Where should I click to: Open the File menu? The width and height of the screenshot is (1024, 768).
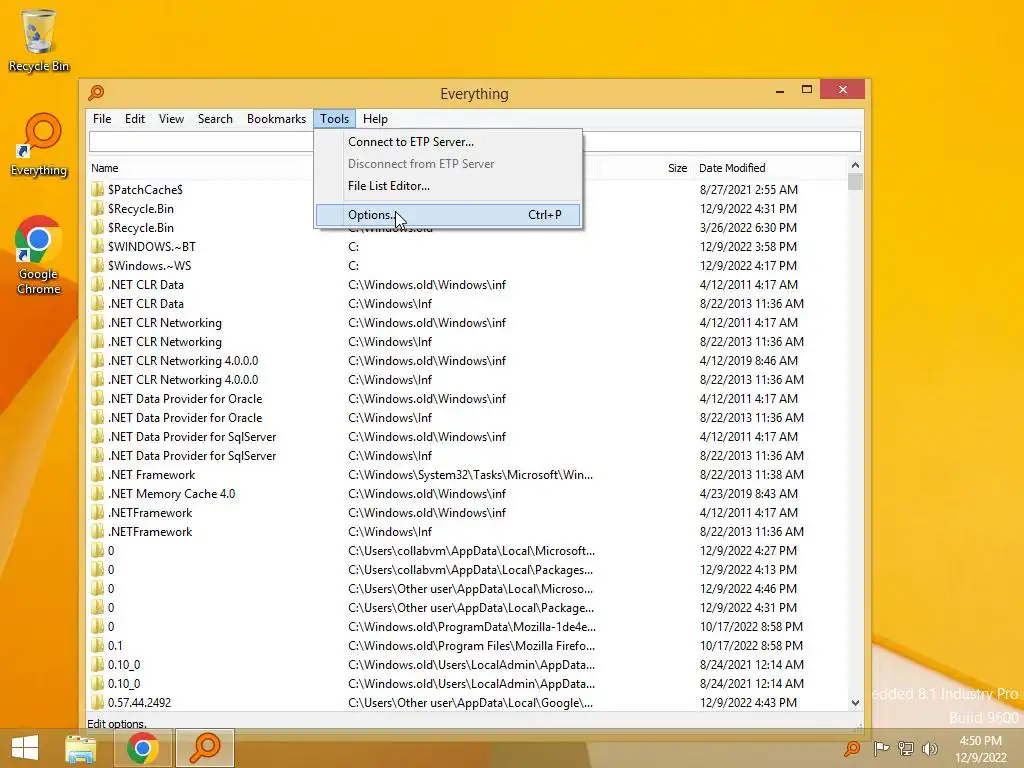tap(102, 119)
